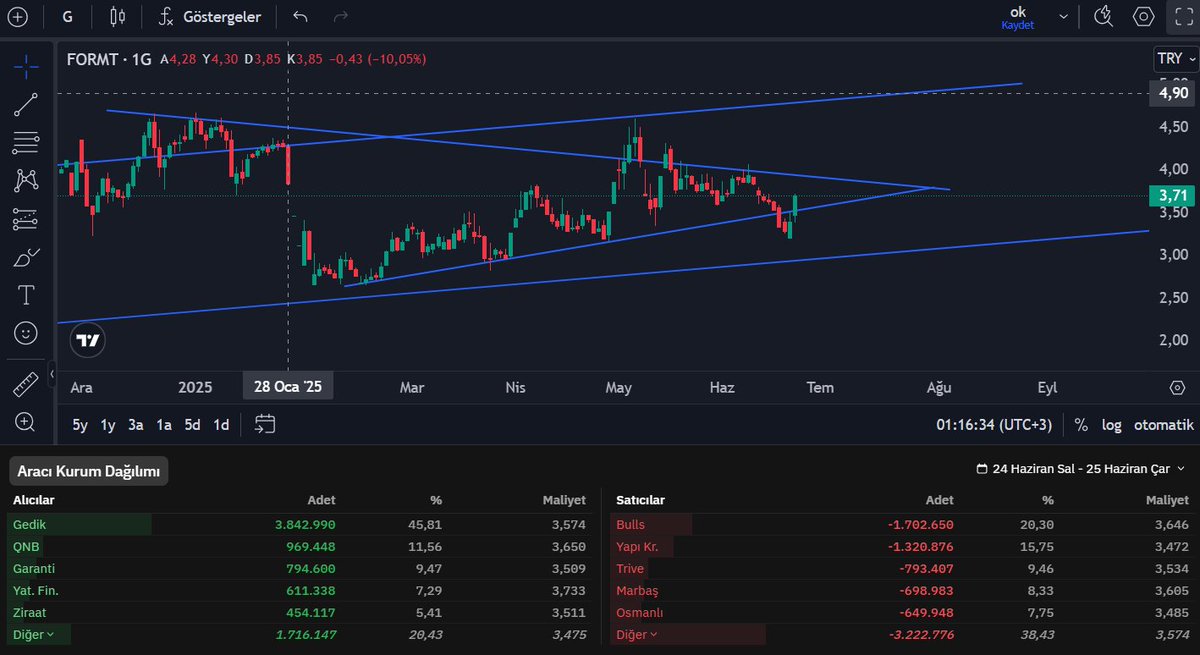1200x655 pixels.
Task: Click the Alıcılar column header
Action: [x=33, y=500]
